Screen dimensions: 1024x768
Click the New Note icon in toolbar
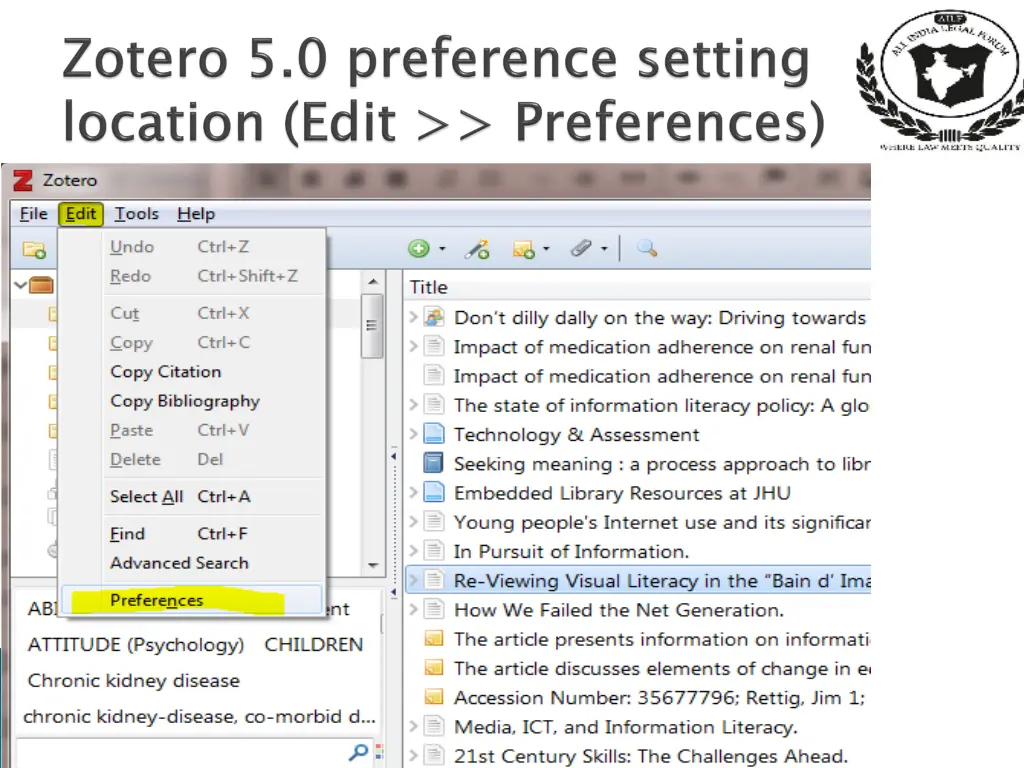point(523,249)
